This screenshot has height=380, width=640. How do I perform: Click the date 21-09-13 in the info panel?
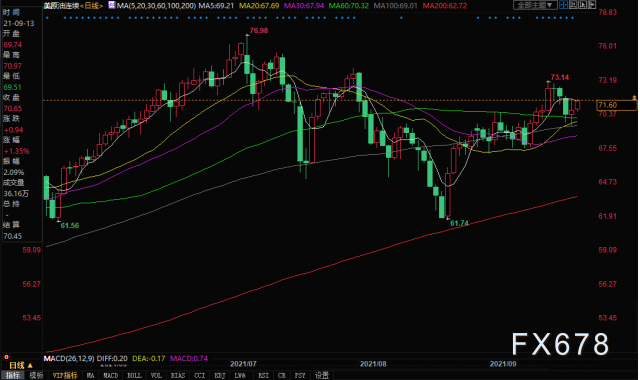pos(19,23)
